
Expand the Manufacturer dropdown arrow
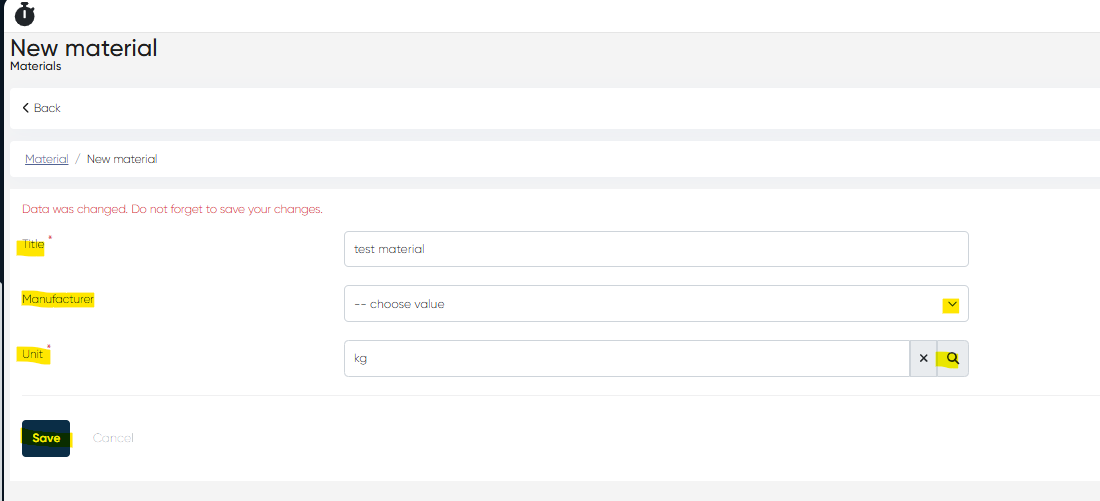click(x=952, y=304)
